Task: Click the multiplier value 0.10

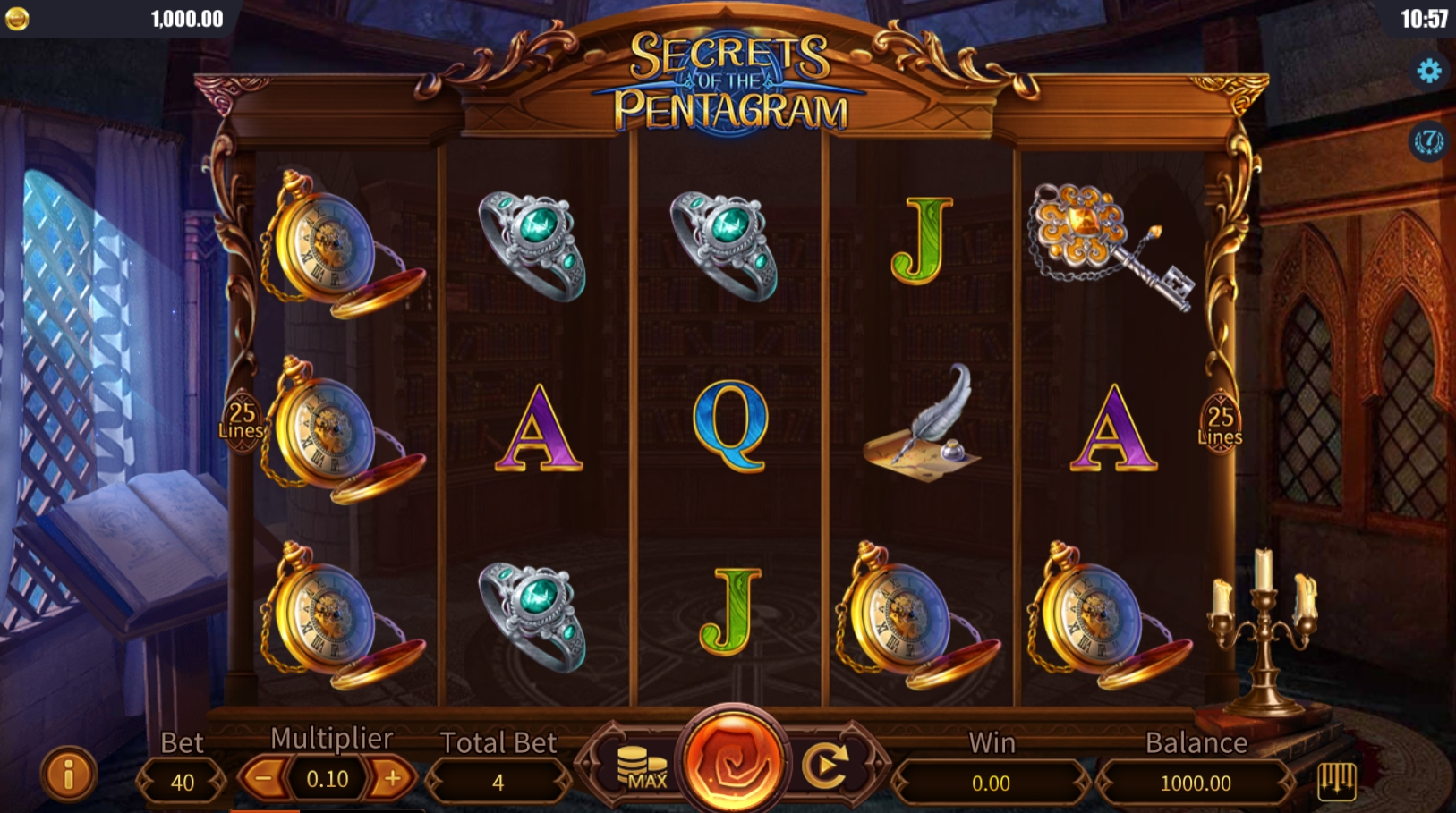Action: [x=328, y=779]
